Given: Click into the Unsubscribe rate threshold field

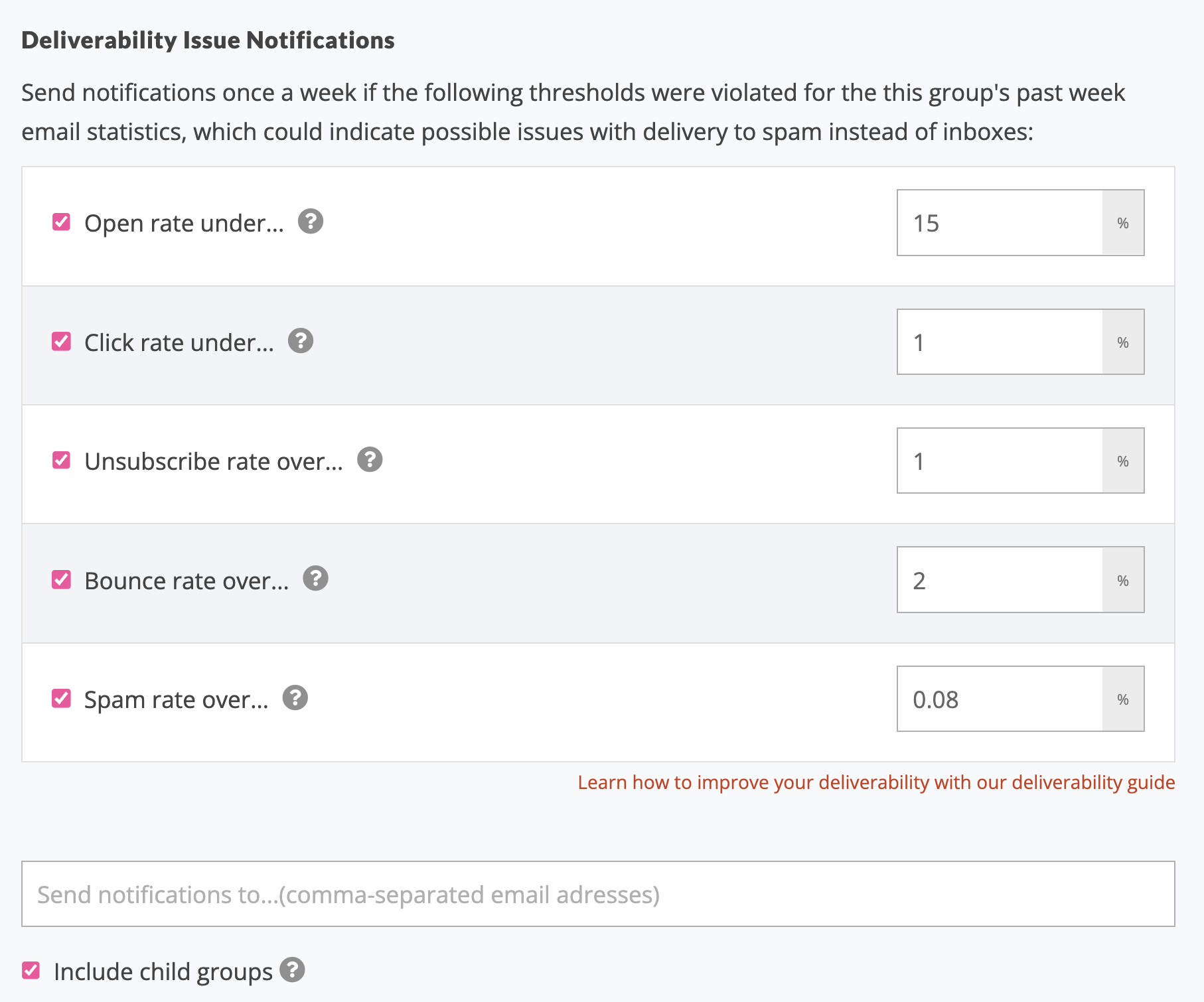Looking at the screenshot, I should (x=1000, y=461).
